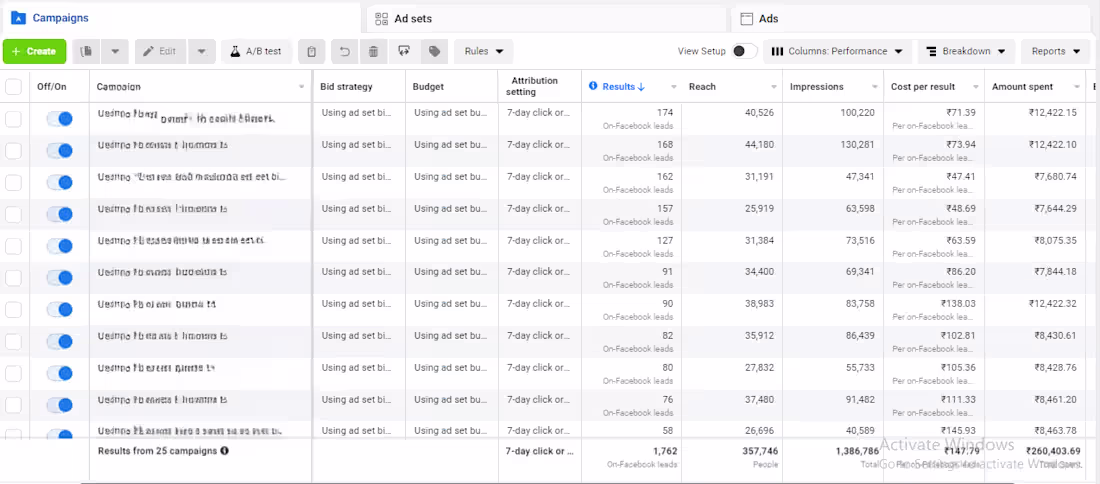1100x484 pixels.
Task: Switch to the Campaigns tab
Action: point(182,18)
